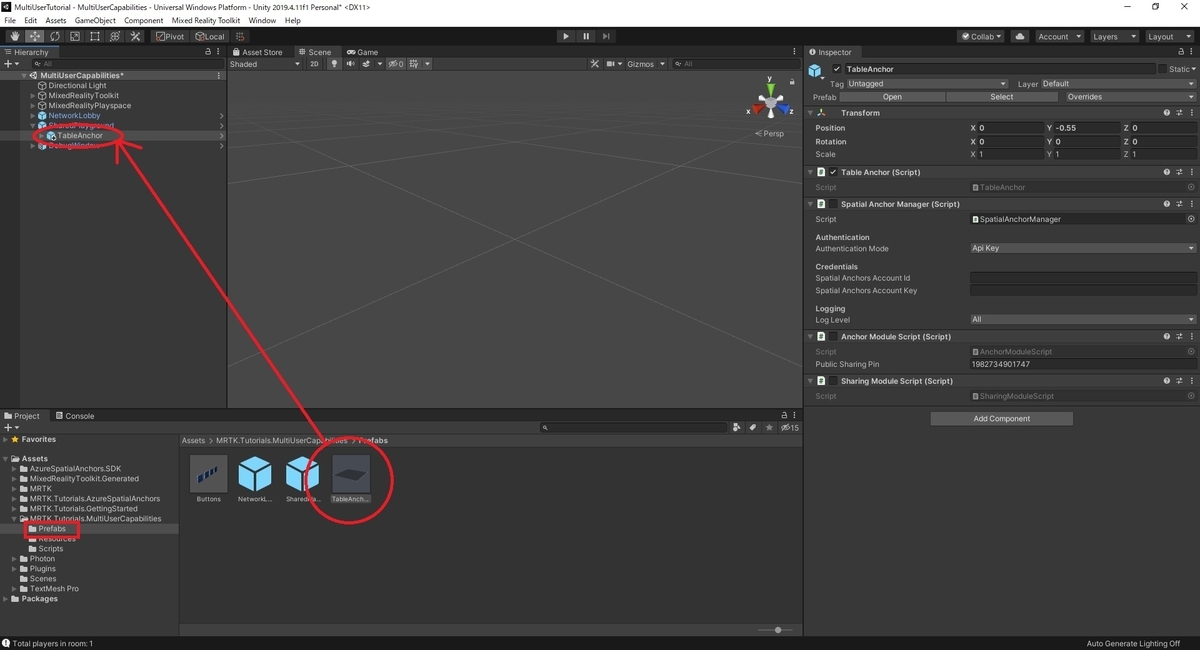
Task: Toggle the scene grid visibility icon
Action: (414, 64)
